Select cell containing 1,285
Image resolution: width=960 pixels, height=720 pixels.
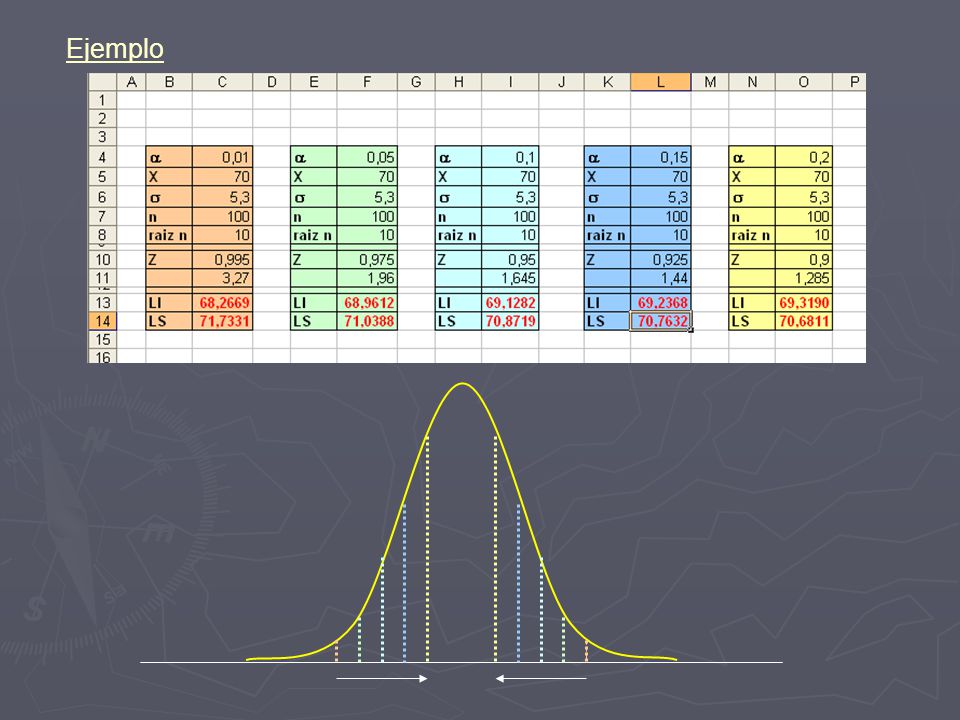tap(804, 278)
